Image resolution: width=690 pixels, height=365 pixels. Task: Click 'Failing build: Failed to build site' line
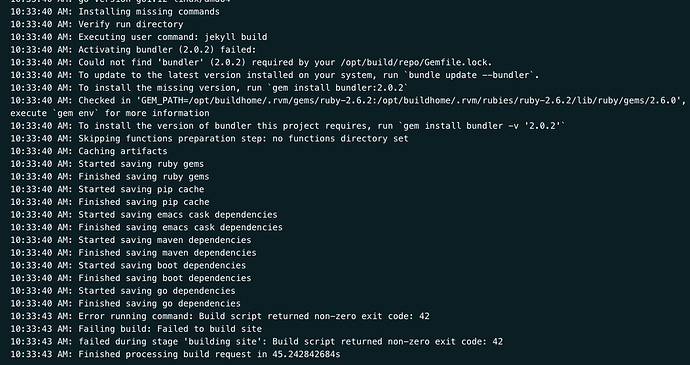[136, 329]
